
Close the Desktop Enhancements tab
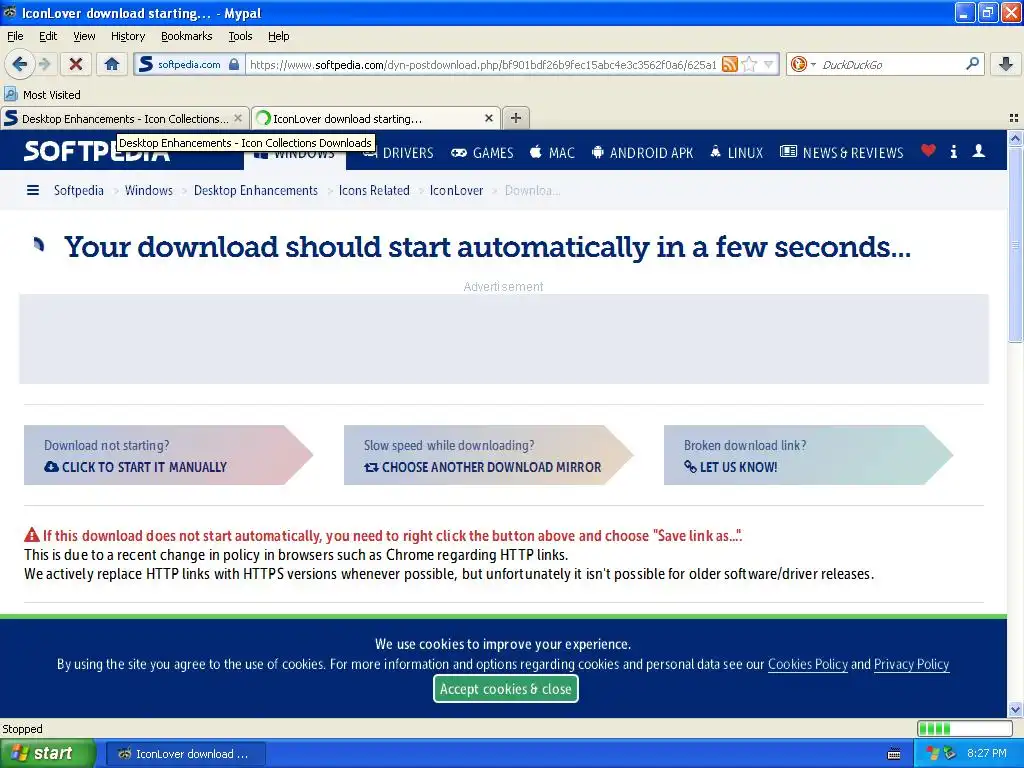(238, 118)
